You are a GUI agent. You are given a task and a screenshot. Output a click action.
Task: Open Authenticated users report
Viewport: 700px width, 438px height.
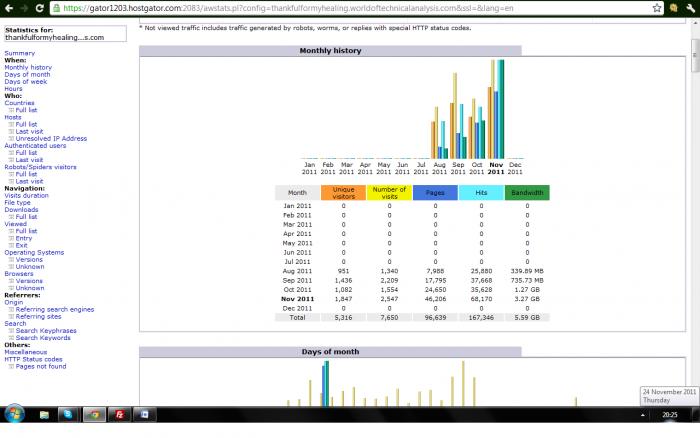pos(35,146)
